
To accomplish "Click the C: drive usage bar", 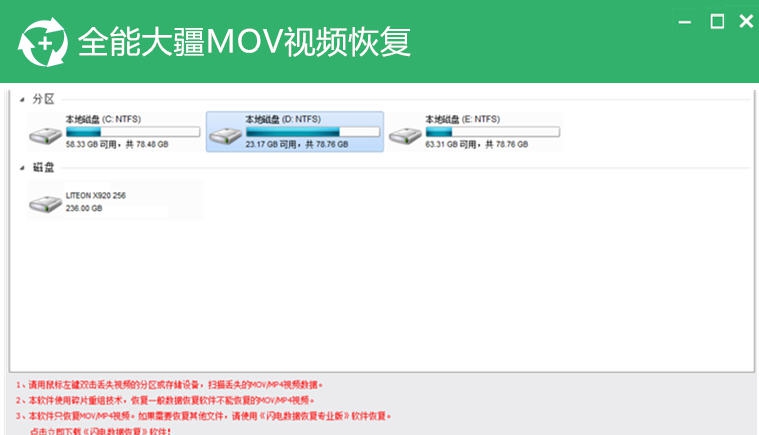I will tap(133, 132).
